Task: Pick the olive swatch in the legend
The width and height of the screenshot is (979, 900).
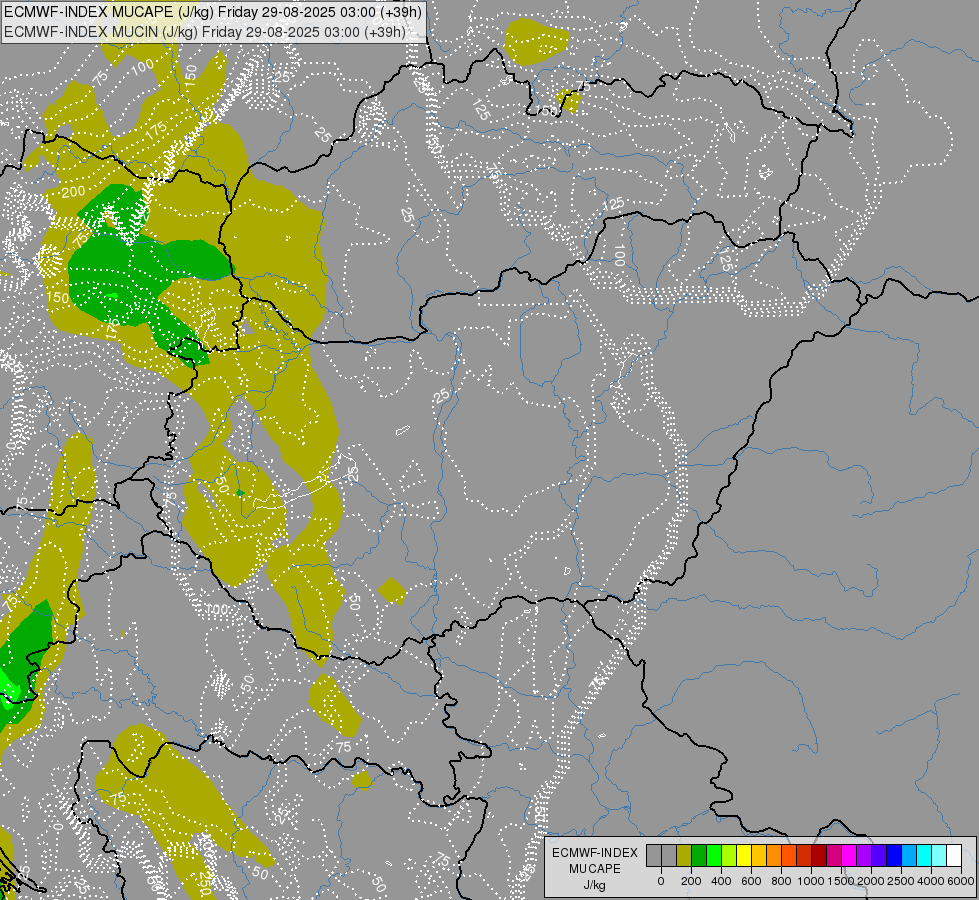Action: (684, 855)
